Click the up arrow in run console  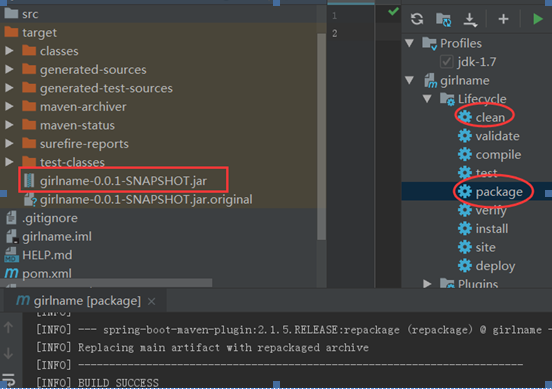pos(8,327)
